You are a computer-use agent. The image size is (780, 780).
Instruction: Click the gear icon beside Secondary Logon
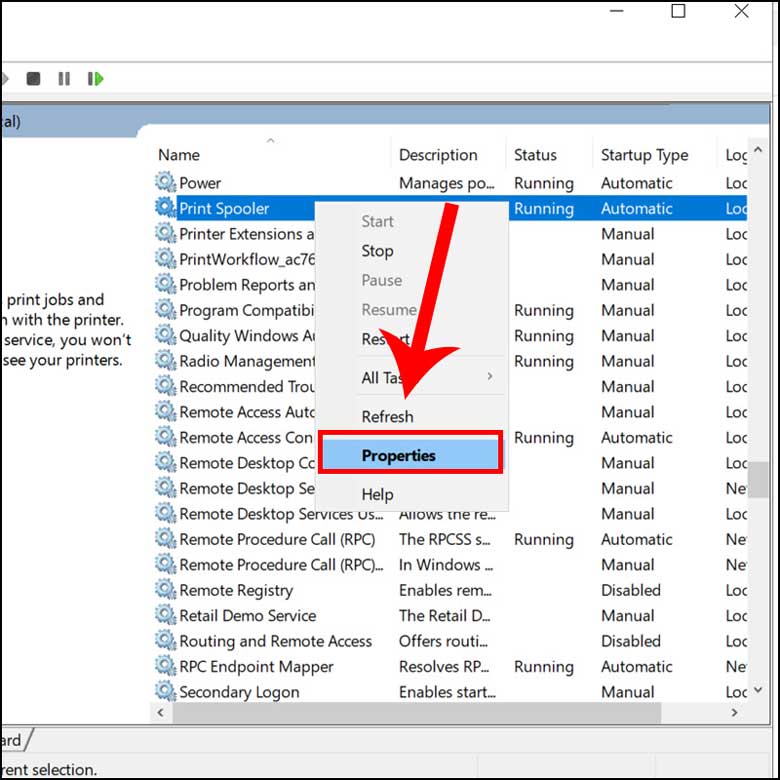click(x=165, y=692)
